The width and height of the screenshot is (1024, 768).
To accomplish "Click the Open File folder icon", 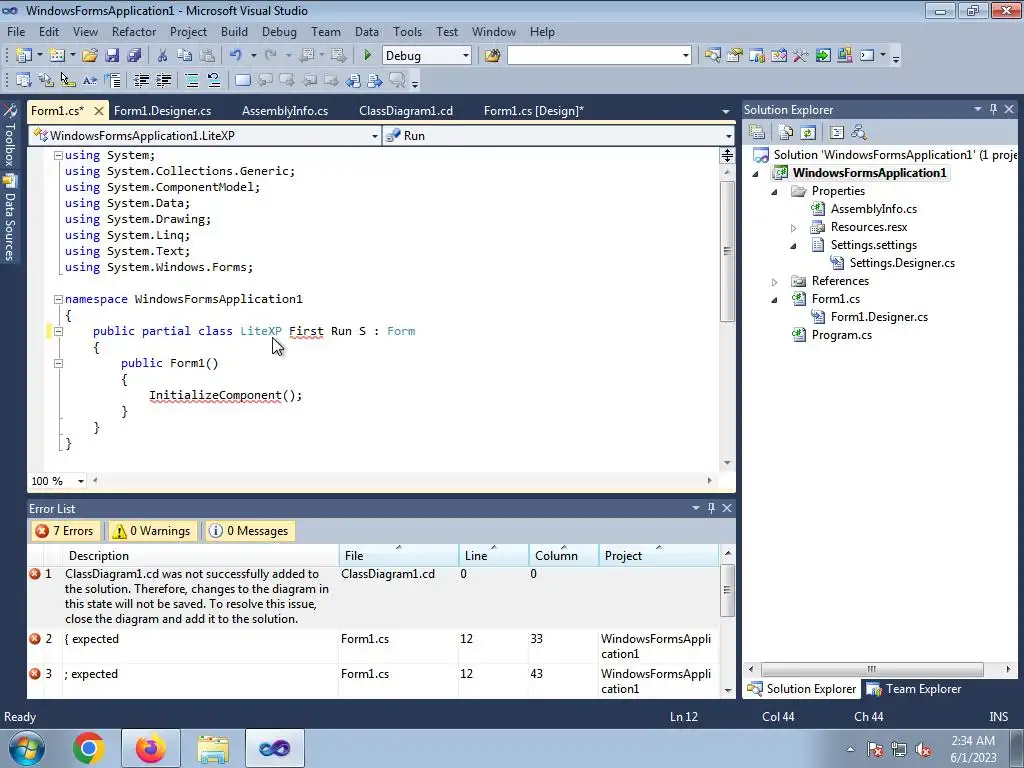I will point(89,56).
